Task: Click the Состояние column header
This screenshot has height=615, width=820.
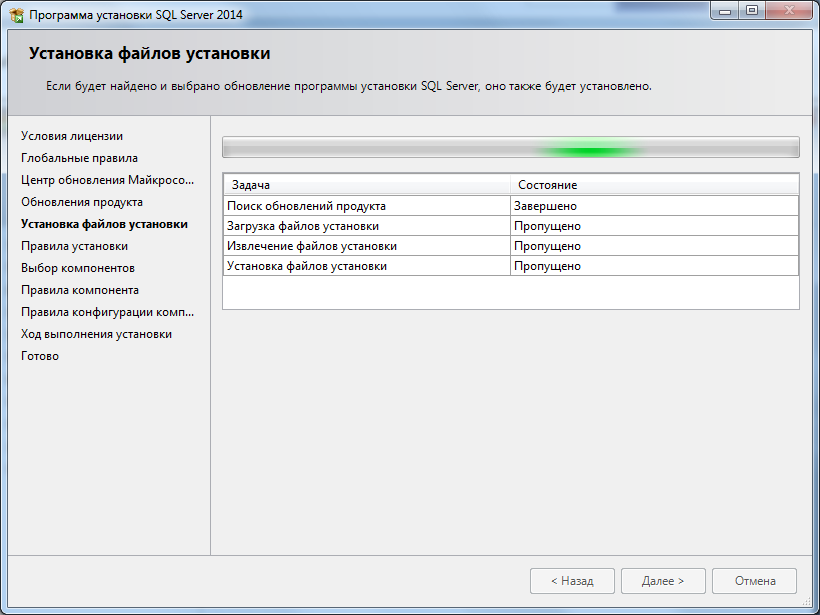Action: tap(655, 185)
